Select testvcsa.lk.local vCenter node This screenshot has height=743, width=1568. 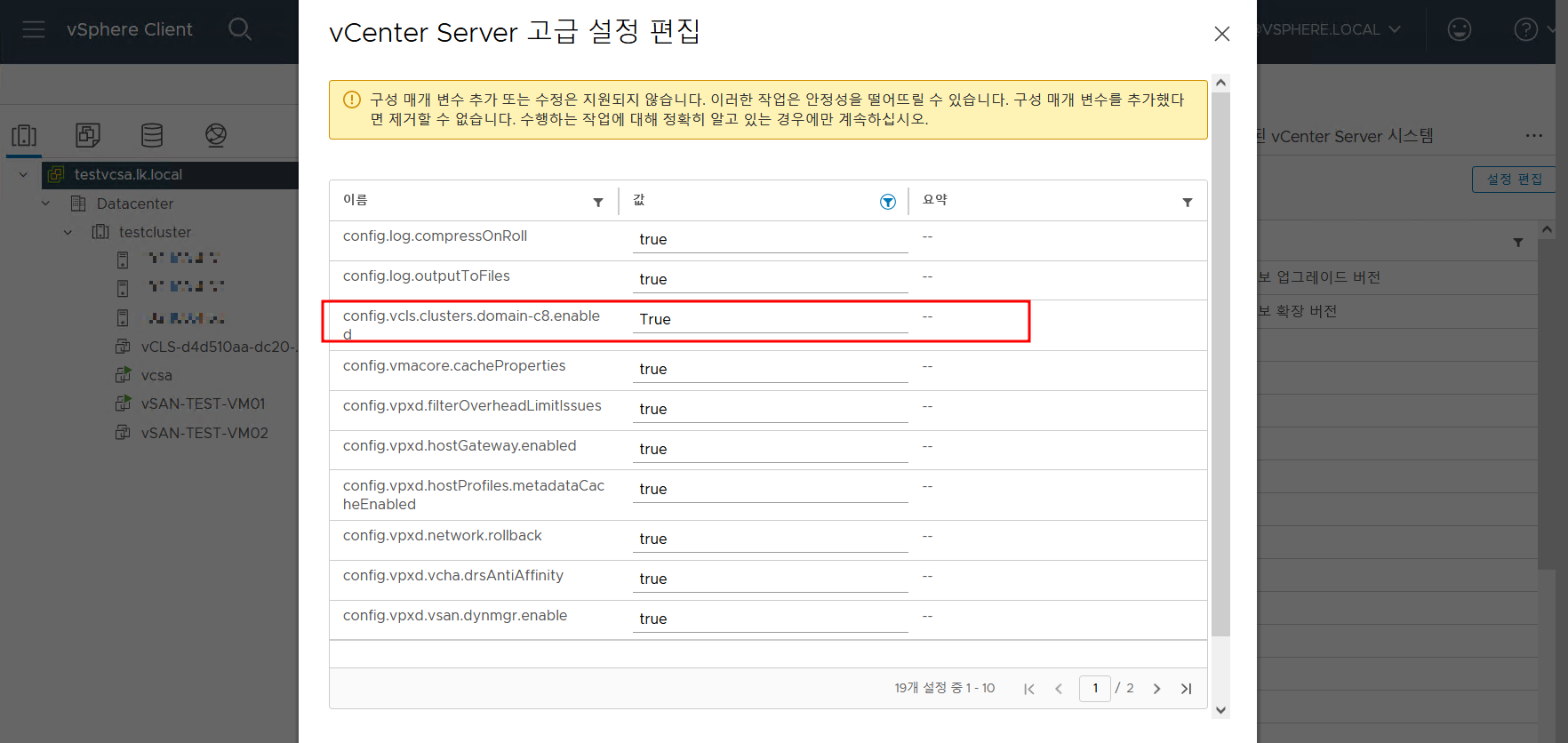(x=128, y=175)
